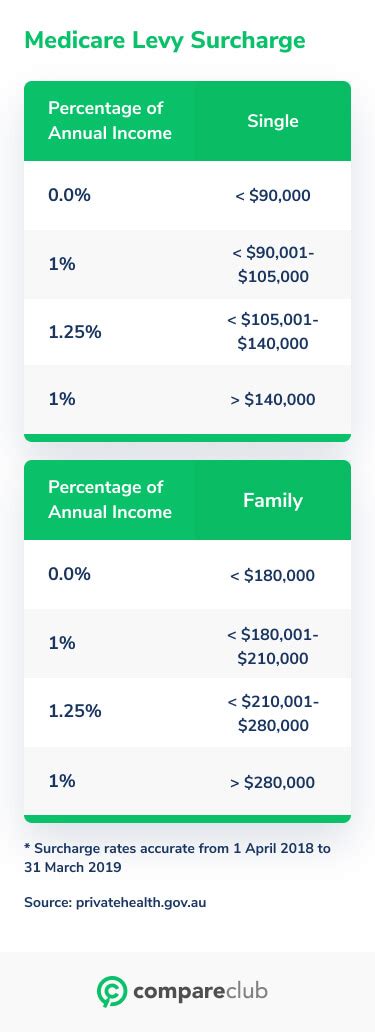Click the 1.25% rate in Single table
The width and height of the screenshot is (375, 1032).
point(75,332)
